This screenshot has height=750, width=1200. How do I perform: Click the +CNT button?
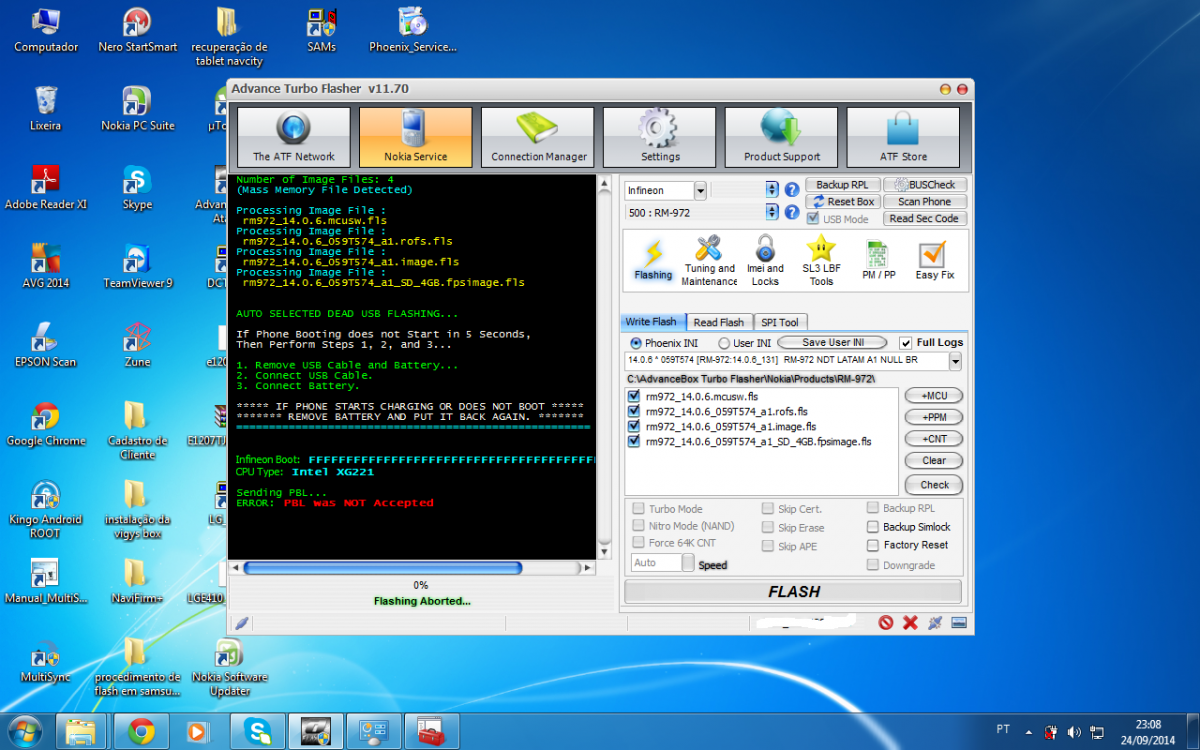pyautogui.click(x=934, y=439)
